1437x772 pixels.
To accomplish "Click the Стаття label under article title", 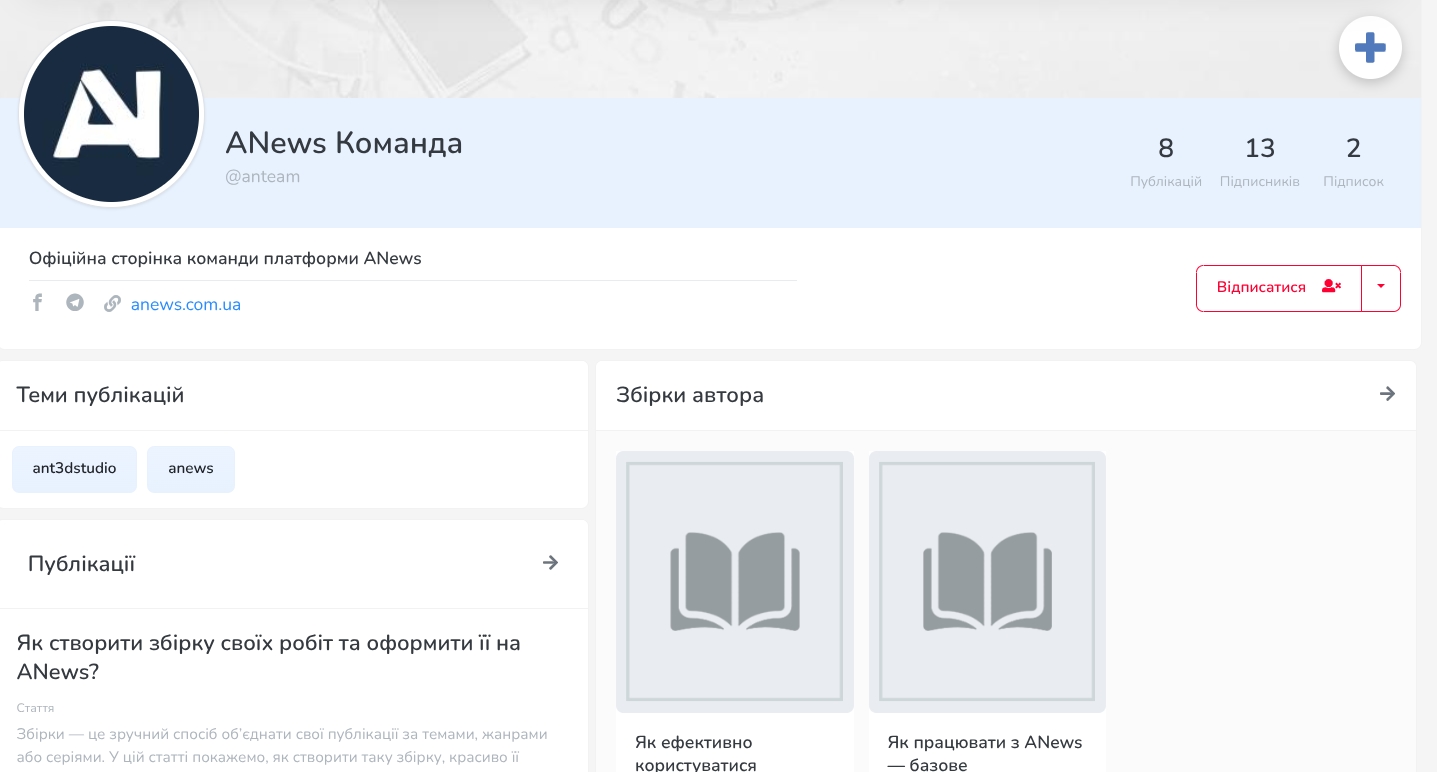I will point(36,708).
